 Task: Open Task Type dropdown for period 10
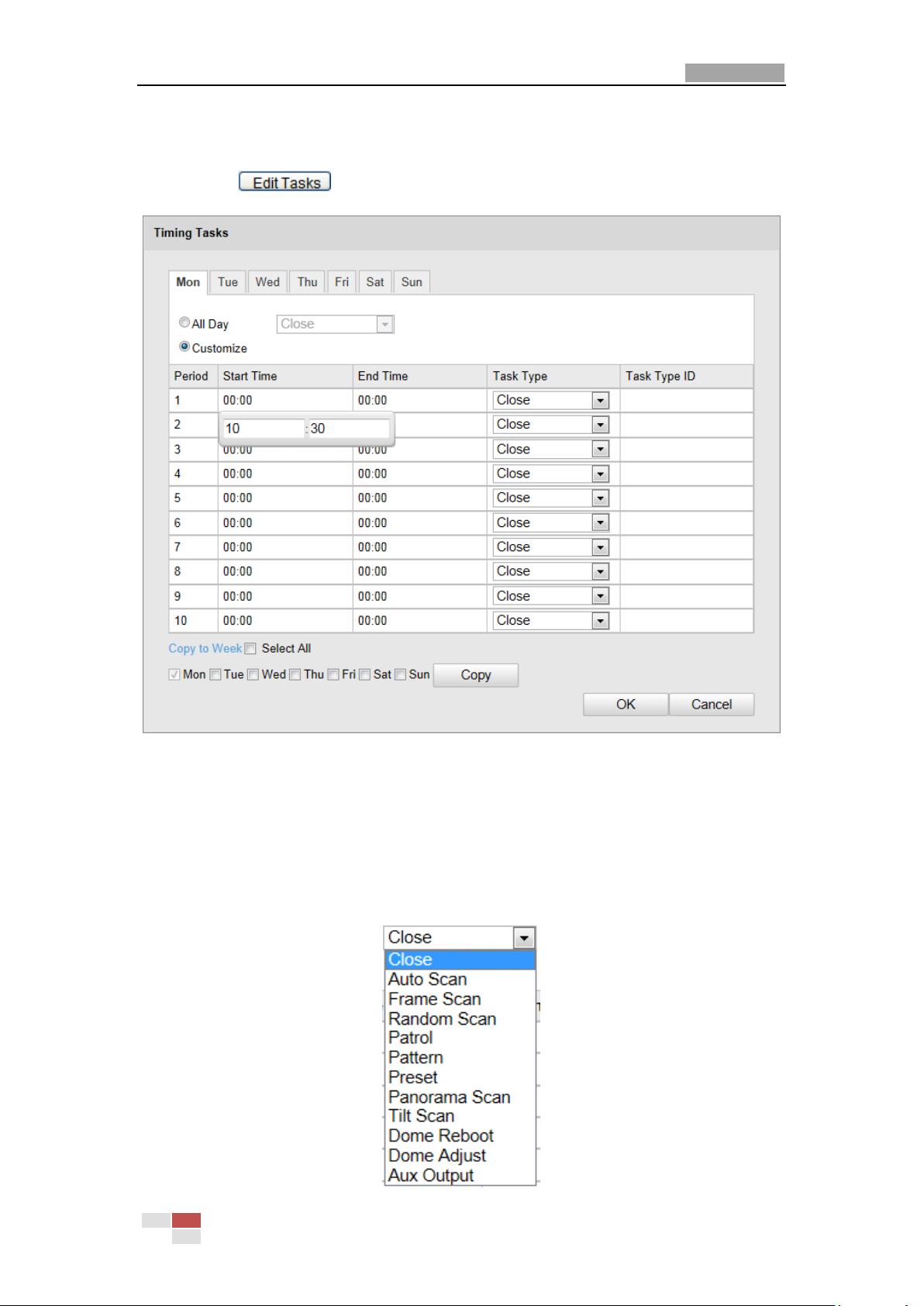click(551, 620)
